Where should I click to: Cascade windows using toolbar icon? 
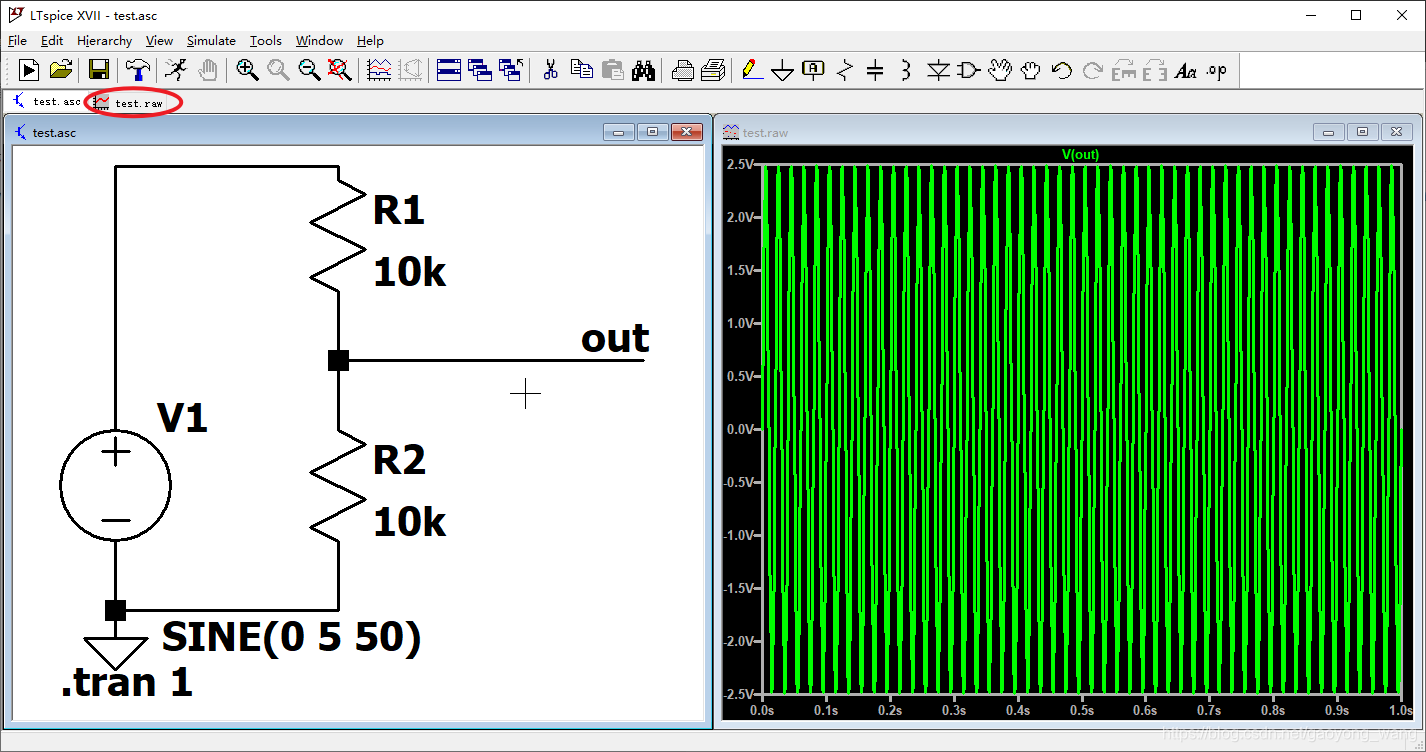click(480, 70)
